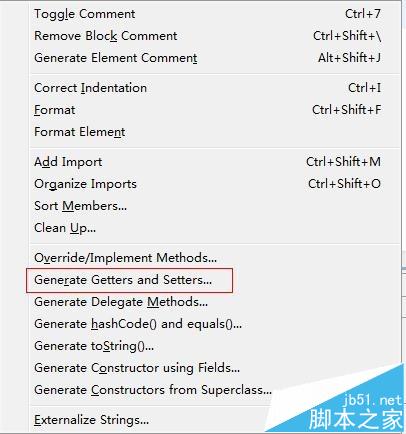This screenshot has width=406, height=434.
Task: Click the jb51.net watermark logo
Action: click(355, 412)
